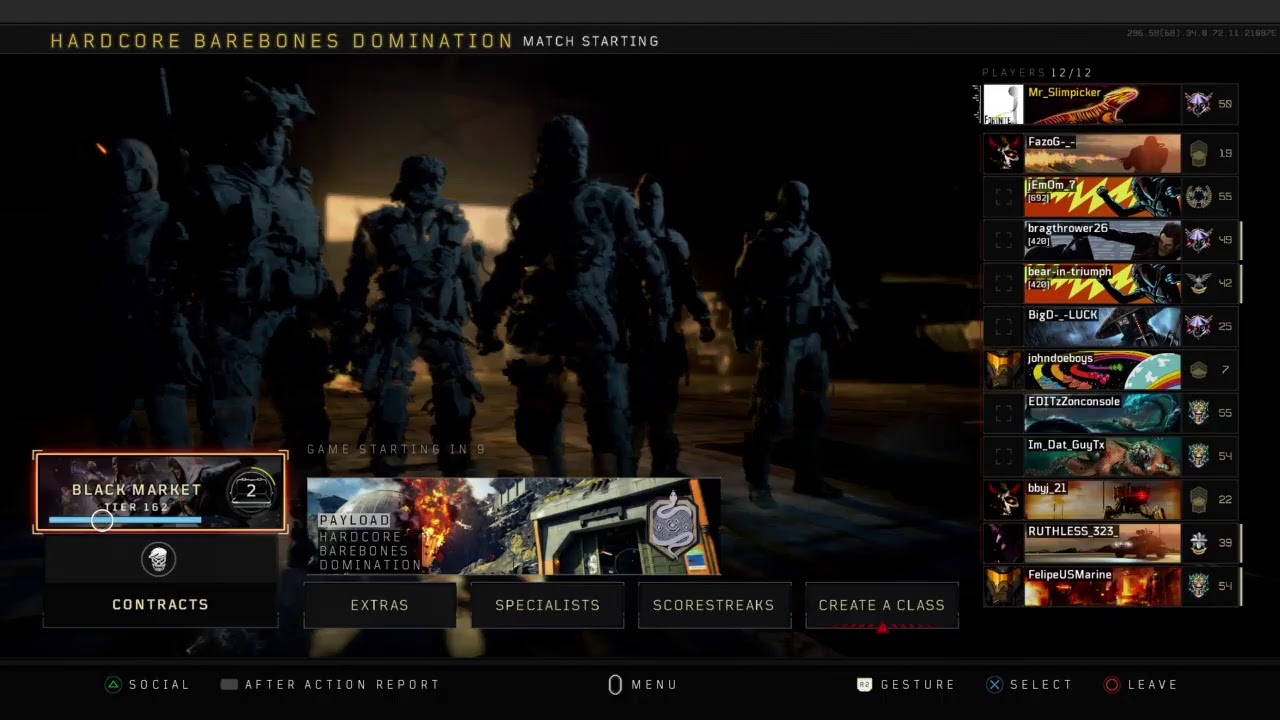
Task: Click the X Select button glyph
Action: click(994, 685)
